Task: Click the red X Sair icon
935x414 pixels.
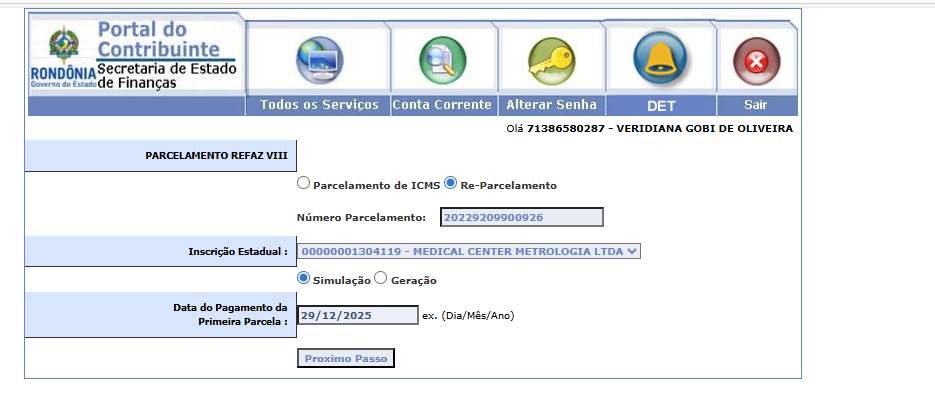Action: coord(756,64)
